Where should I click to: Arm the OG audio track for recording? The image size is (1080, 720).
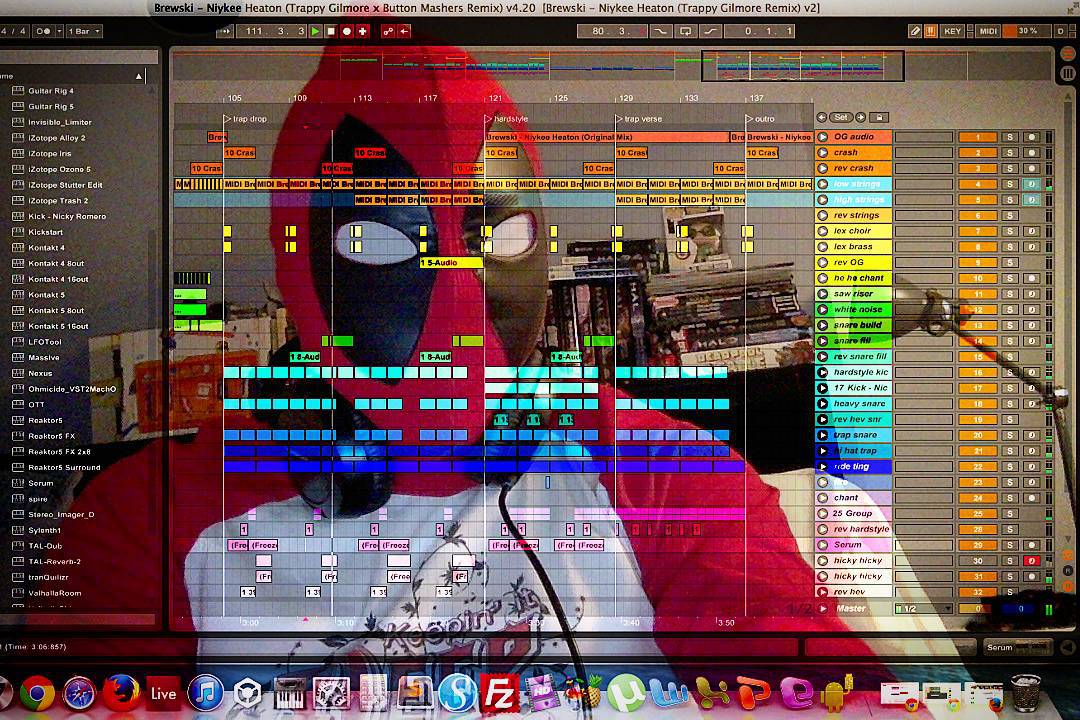(1031, 137)
